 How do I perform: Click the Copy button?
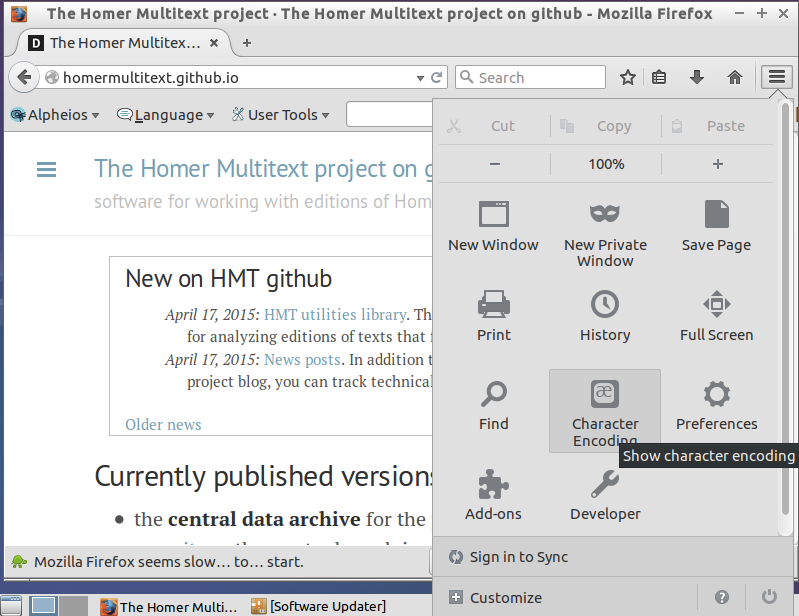[605, 126]
